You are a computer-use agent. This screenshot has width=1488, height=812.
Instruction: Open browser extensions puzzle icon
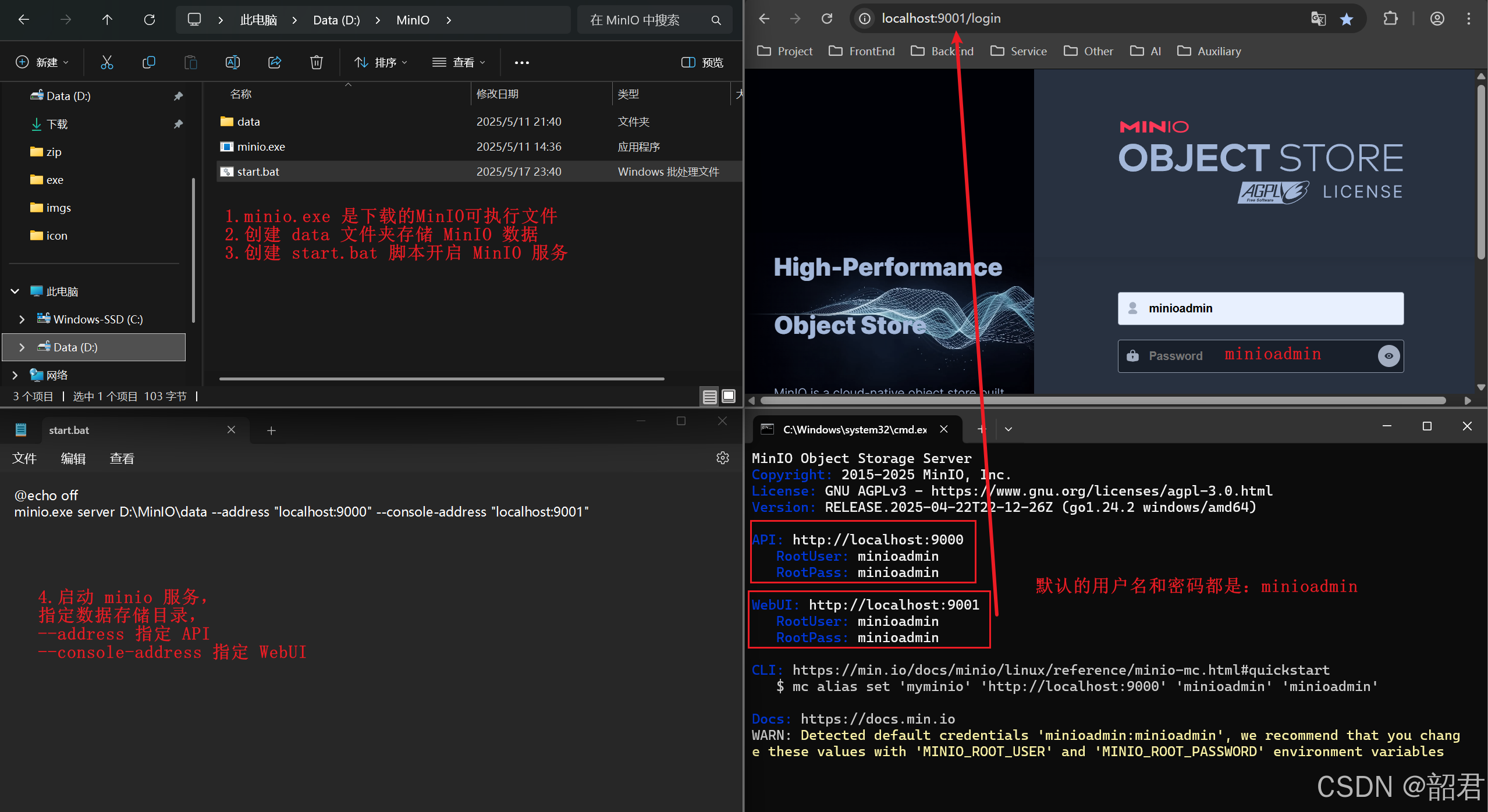tap(1390, 19)
